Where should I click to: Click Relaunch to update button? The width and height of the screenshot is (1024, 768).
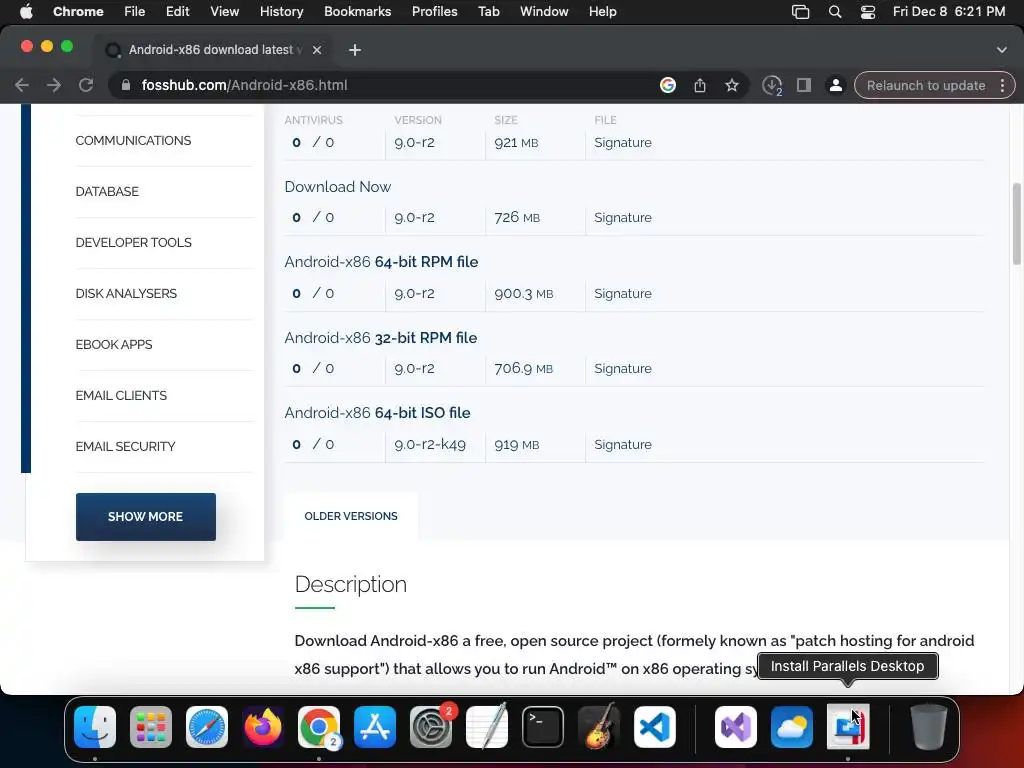(x=926, y=86)
